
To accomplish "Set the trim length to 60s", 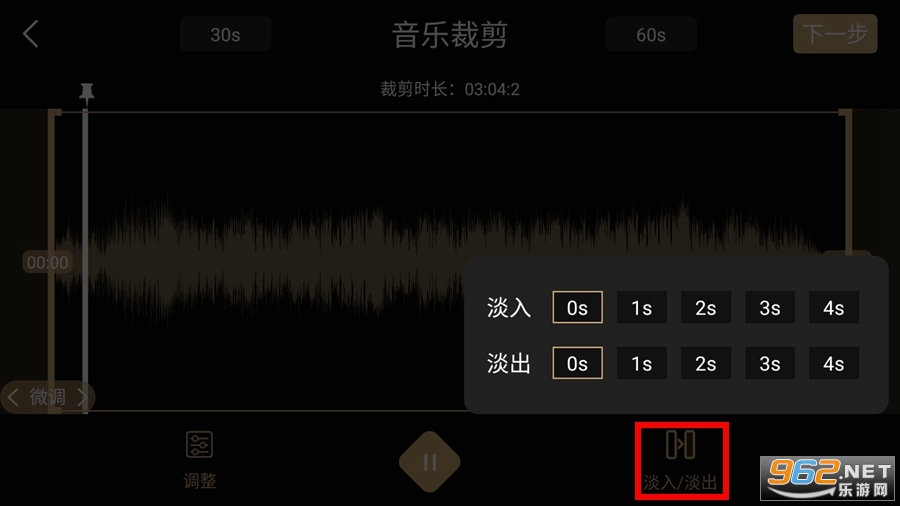I will tap(651, 35).
